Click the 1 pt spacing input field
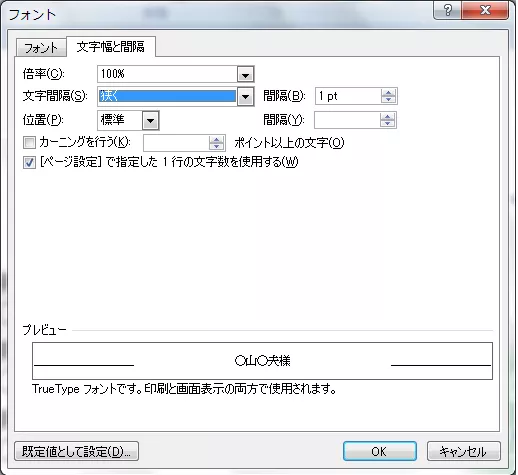518x475 pixels. click(348, 96)
